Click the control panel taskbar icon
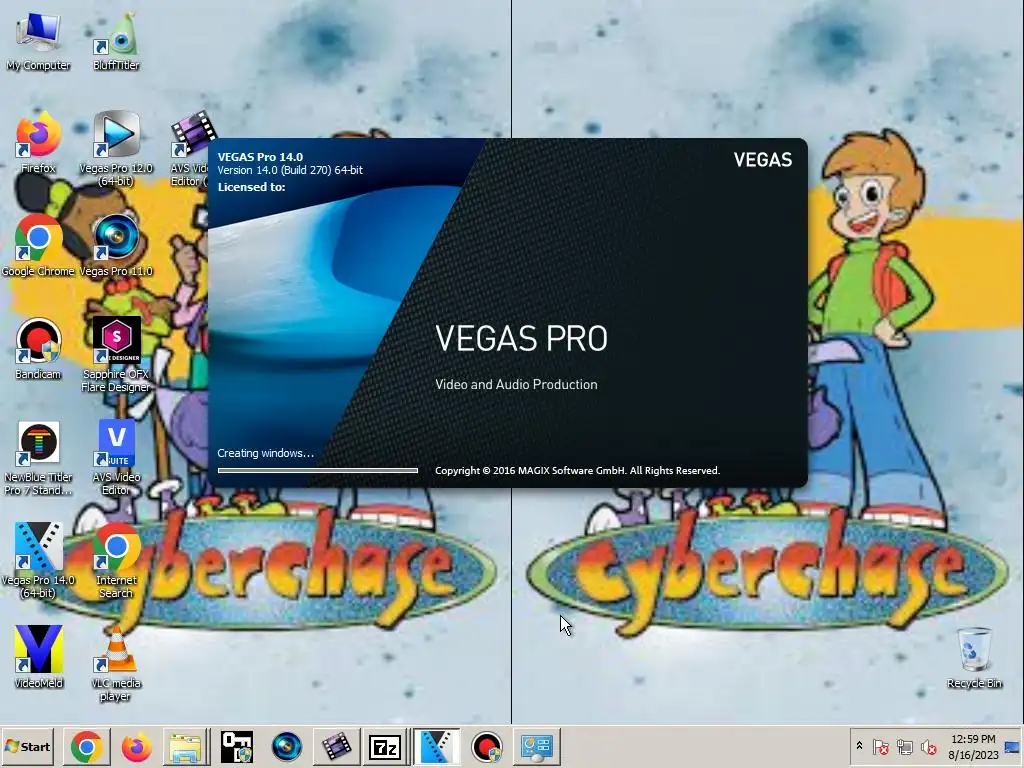 tap(537, 746)
